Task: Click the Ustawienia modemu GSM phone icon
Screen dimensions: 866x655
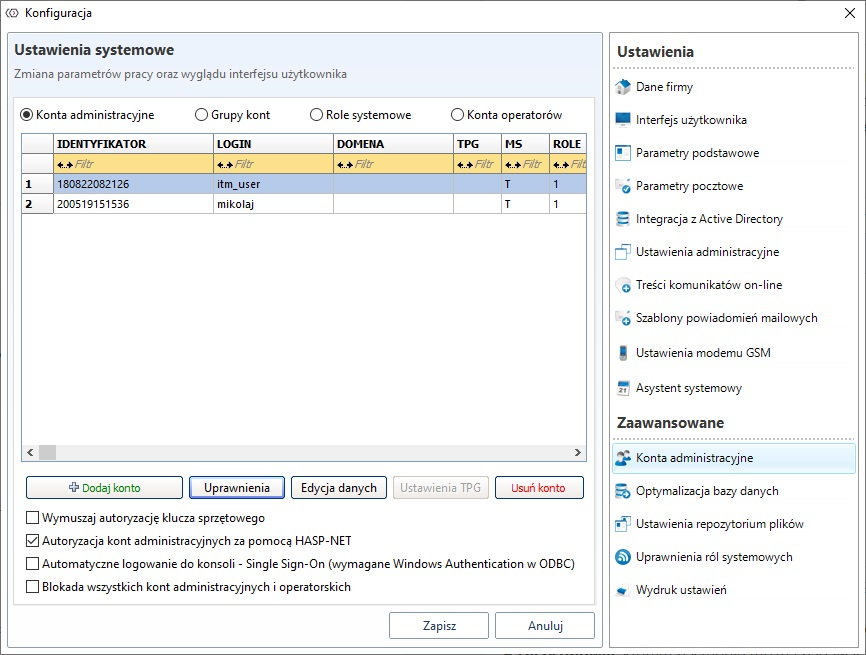Action: click(622, 353)
